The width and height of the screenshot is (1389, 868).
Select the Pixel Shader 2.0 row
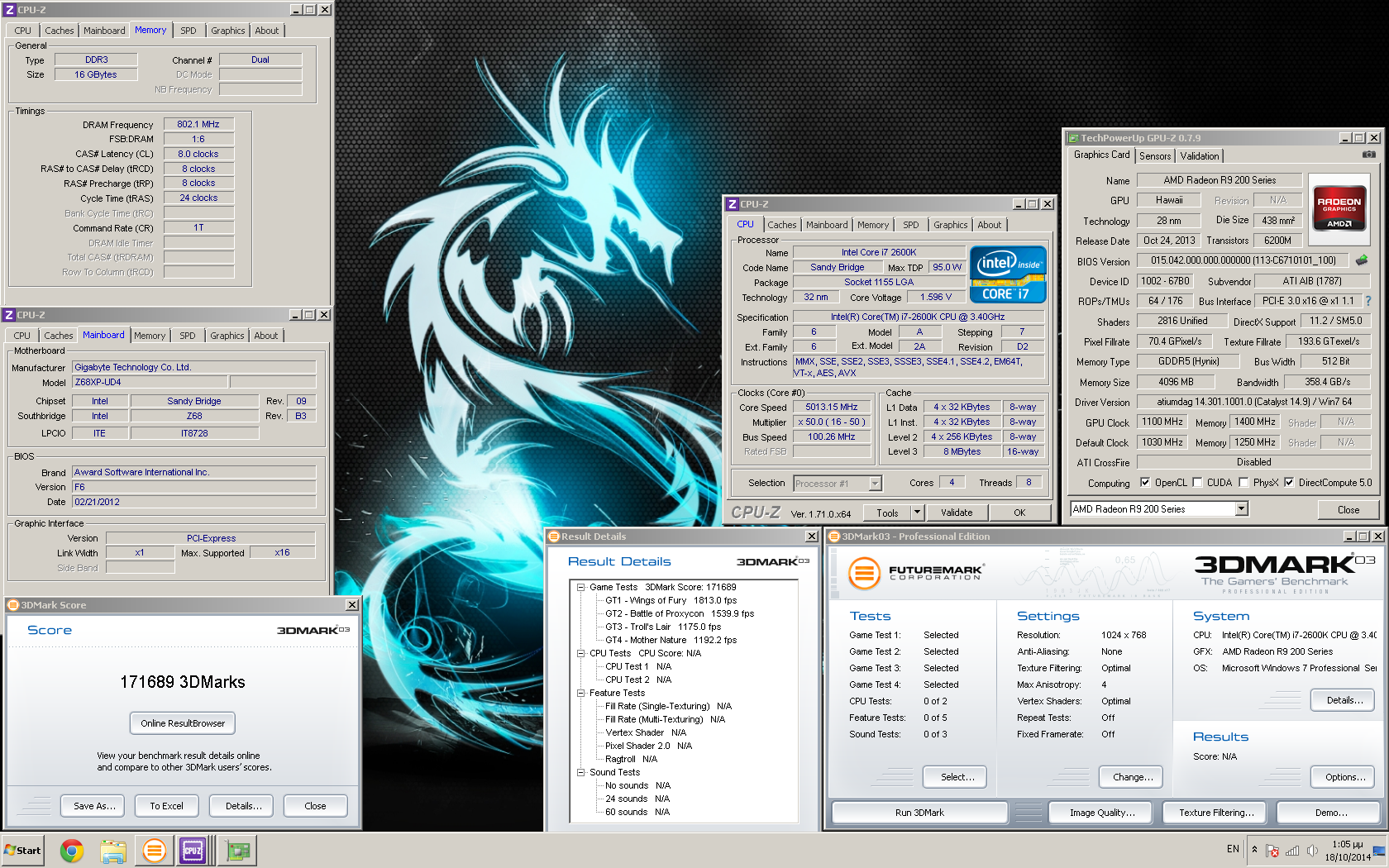coord(648,746)
